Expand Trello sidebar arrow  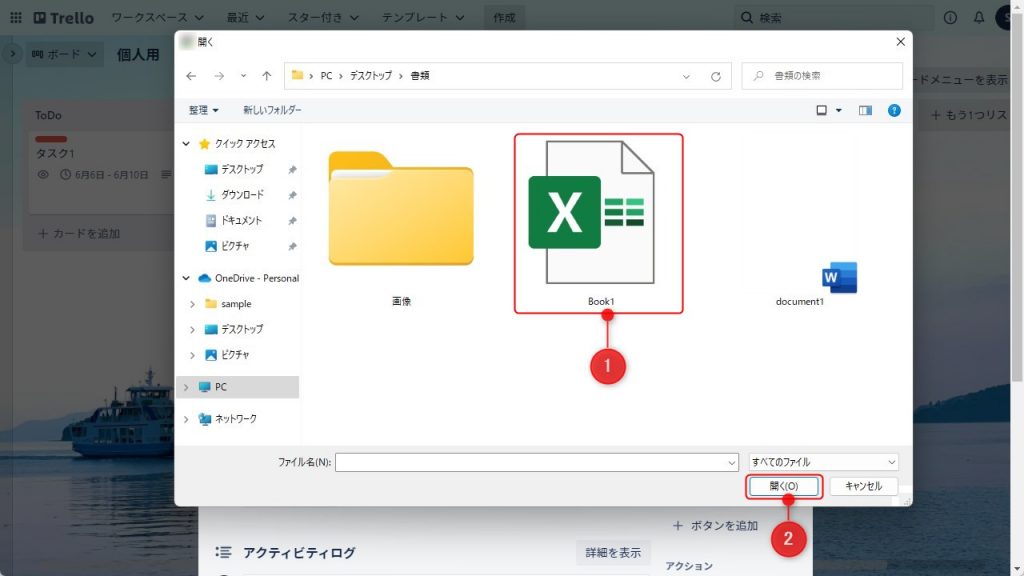point(12,54)
